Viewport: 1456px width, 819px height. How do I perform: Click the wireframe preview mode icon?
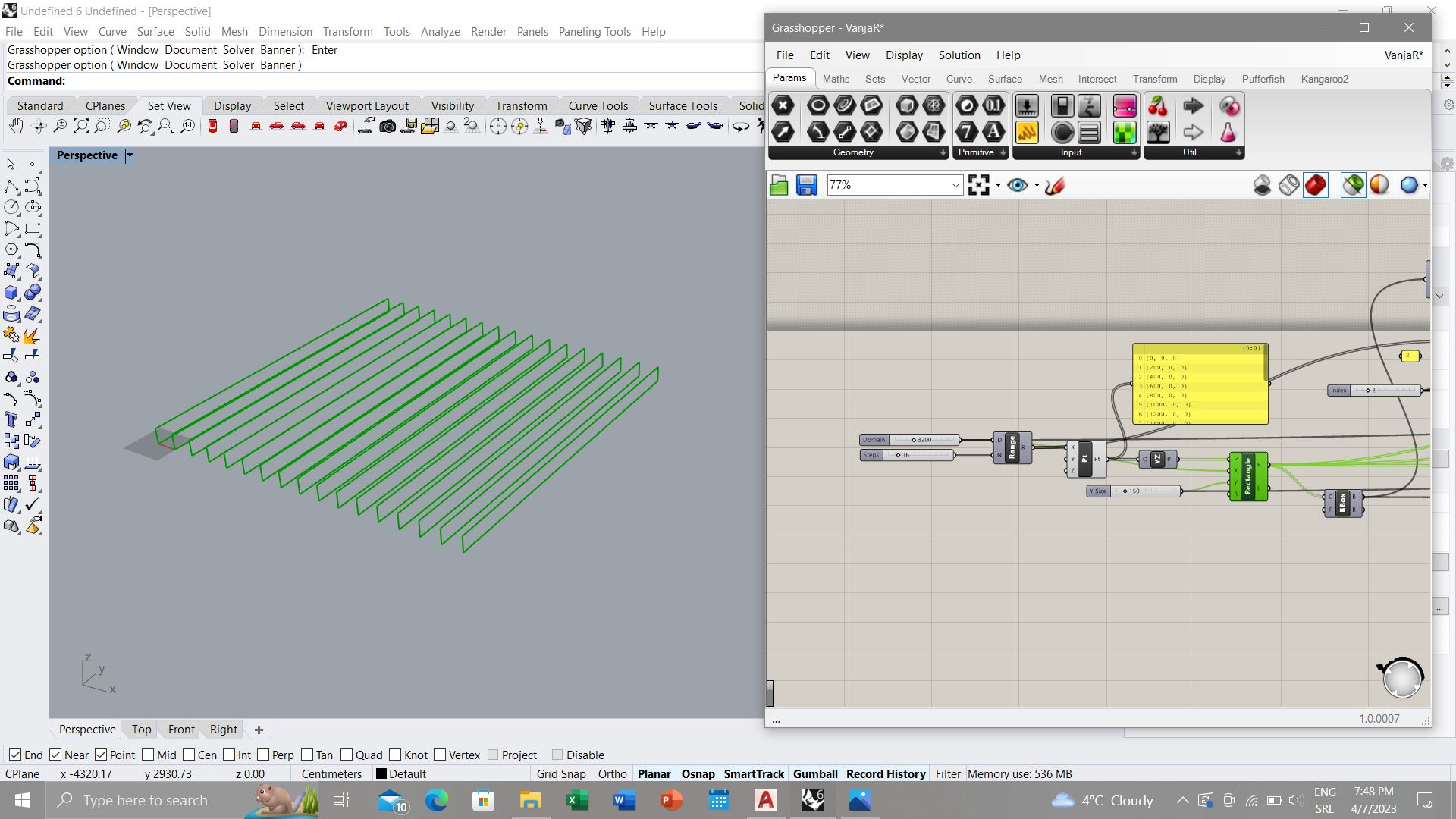[1289, 185]
